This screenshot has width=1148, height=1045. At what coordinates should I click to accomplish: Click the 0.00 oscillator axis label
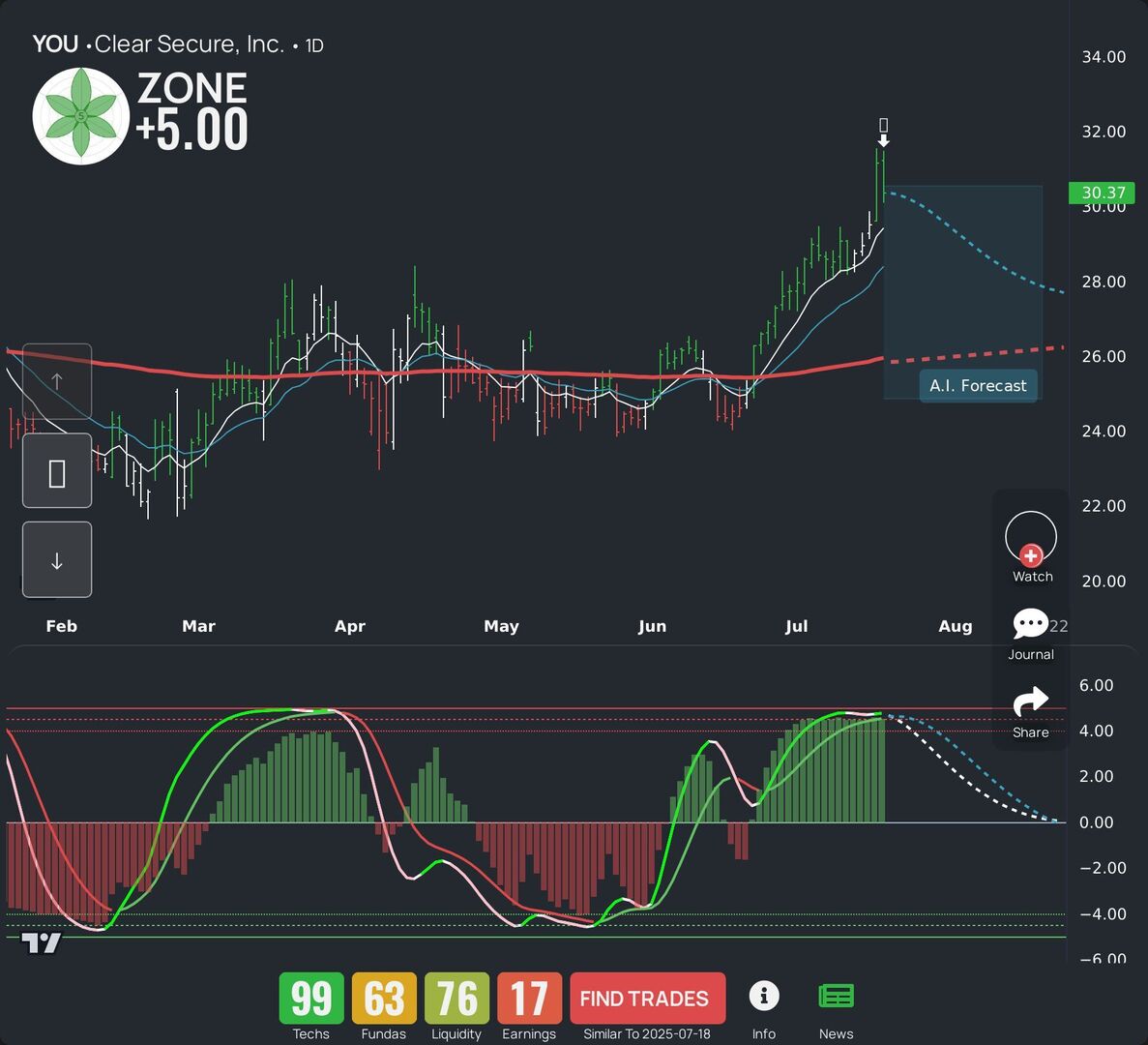1096,822
